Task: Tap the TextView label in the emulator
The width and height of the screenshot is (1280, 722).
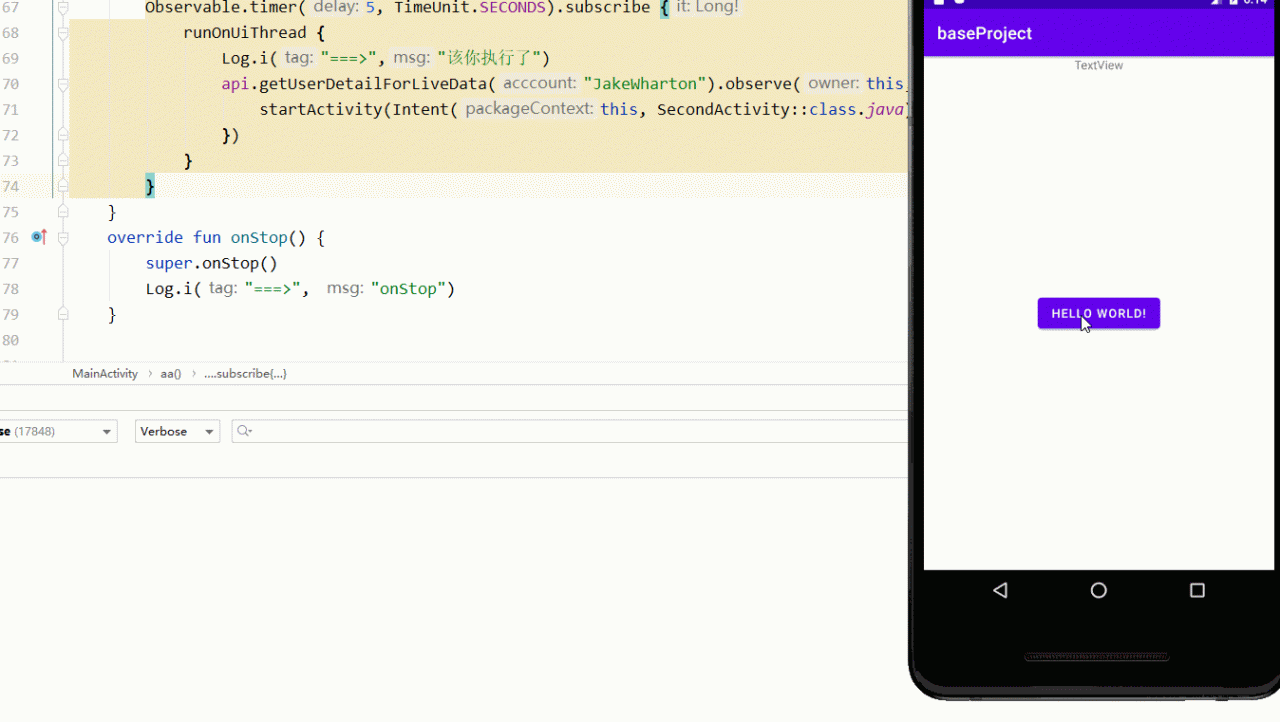Action: click(x=1098, y=65)
